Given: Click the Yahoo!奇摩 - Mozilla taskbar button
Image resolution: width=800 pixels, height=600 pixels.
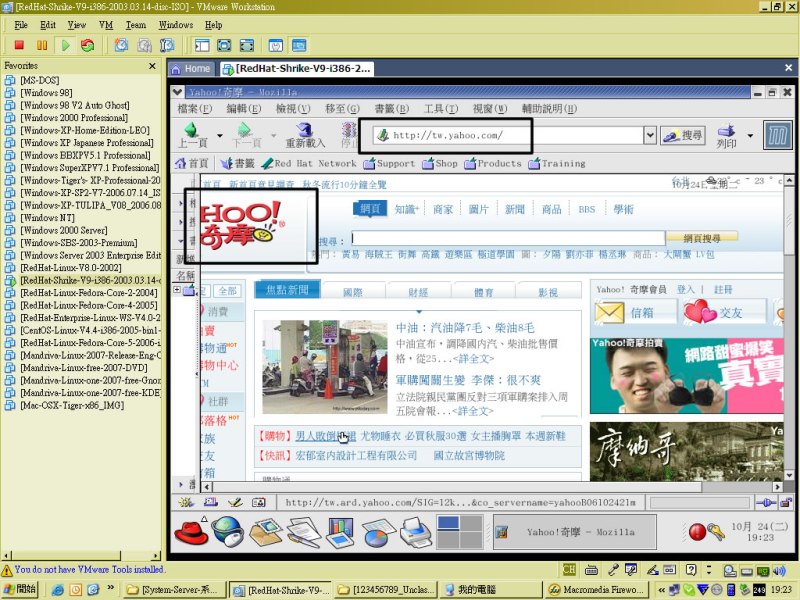Looking at the screenshot, I should pos(574,532).
